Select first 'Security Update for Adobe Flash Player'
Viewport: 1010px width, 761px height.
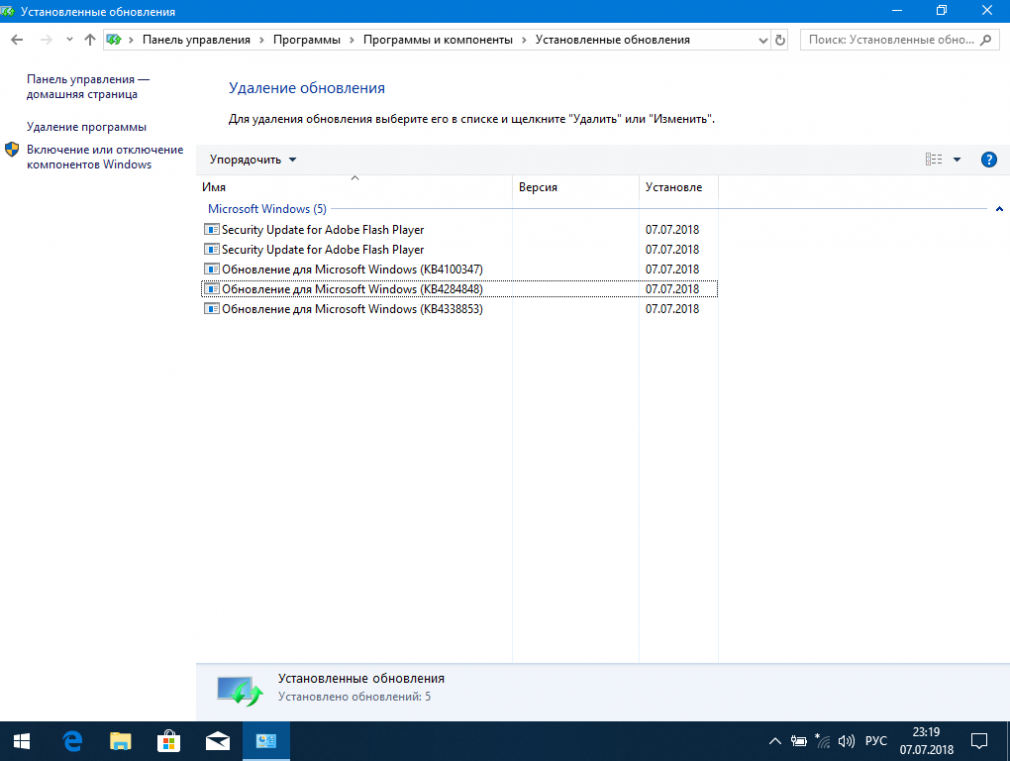pyautogui.click(x=459, y=229)
